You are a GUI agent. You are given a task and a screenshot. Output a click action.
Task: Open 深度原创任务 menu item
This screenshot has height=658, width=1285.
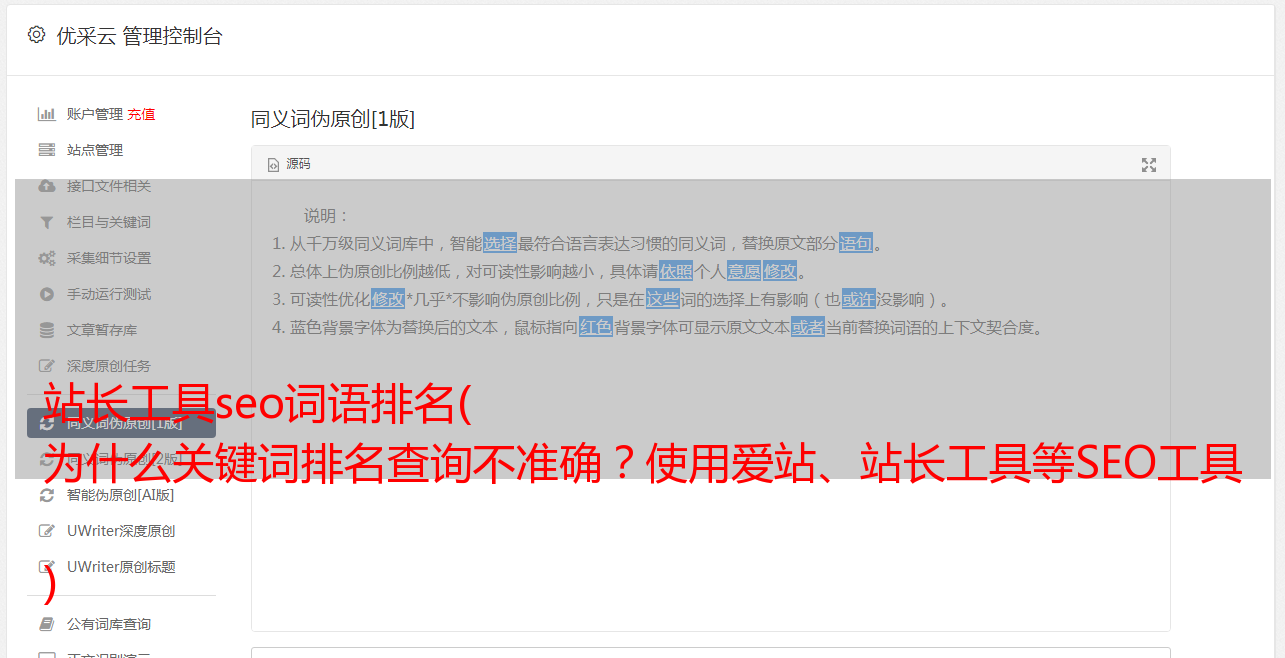pyautogui.click(x=109, y=366)
